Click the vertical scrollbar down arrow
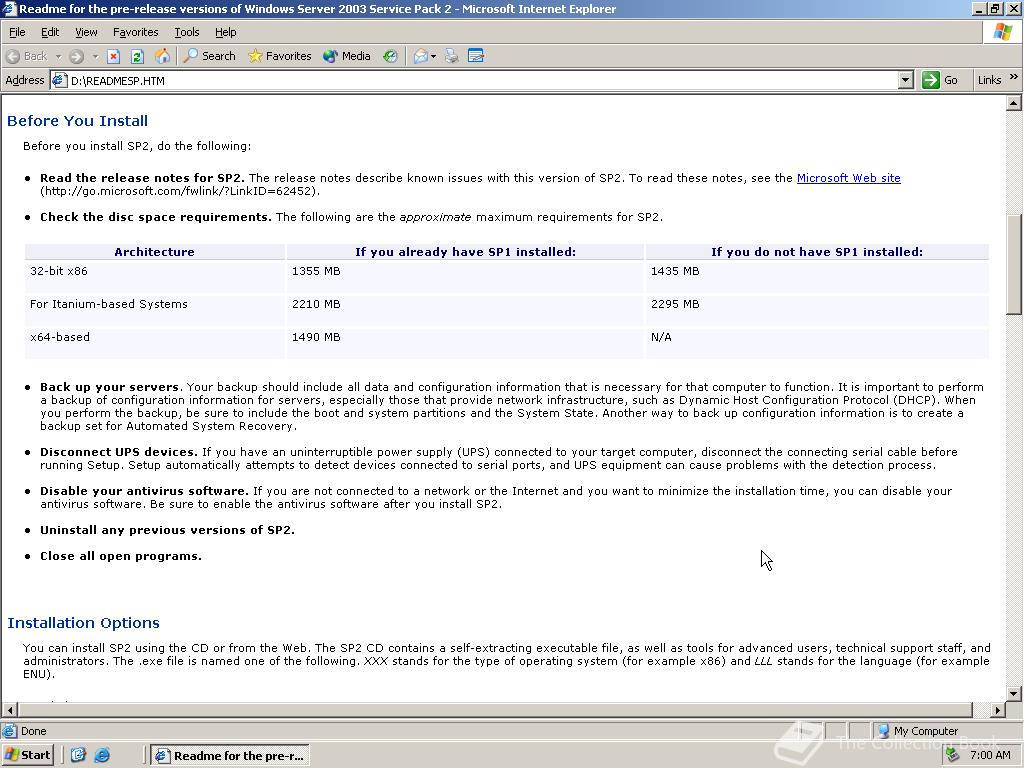Image resolution: width=1024 pixels, height=768 pixels. [x=1014, y=694]
